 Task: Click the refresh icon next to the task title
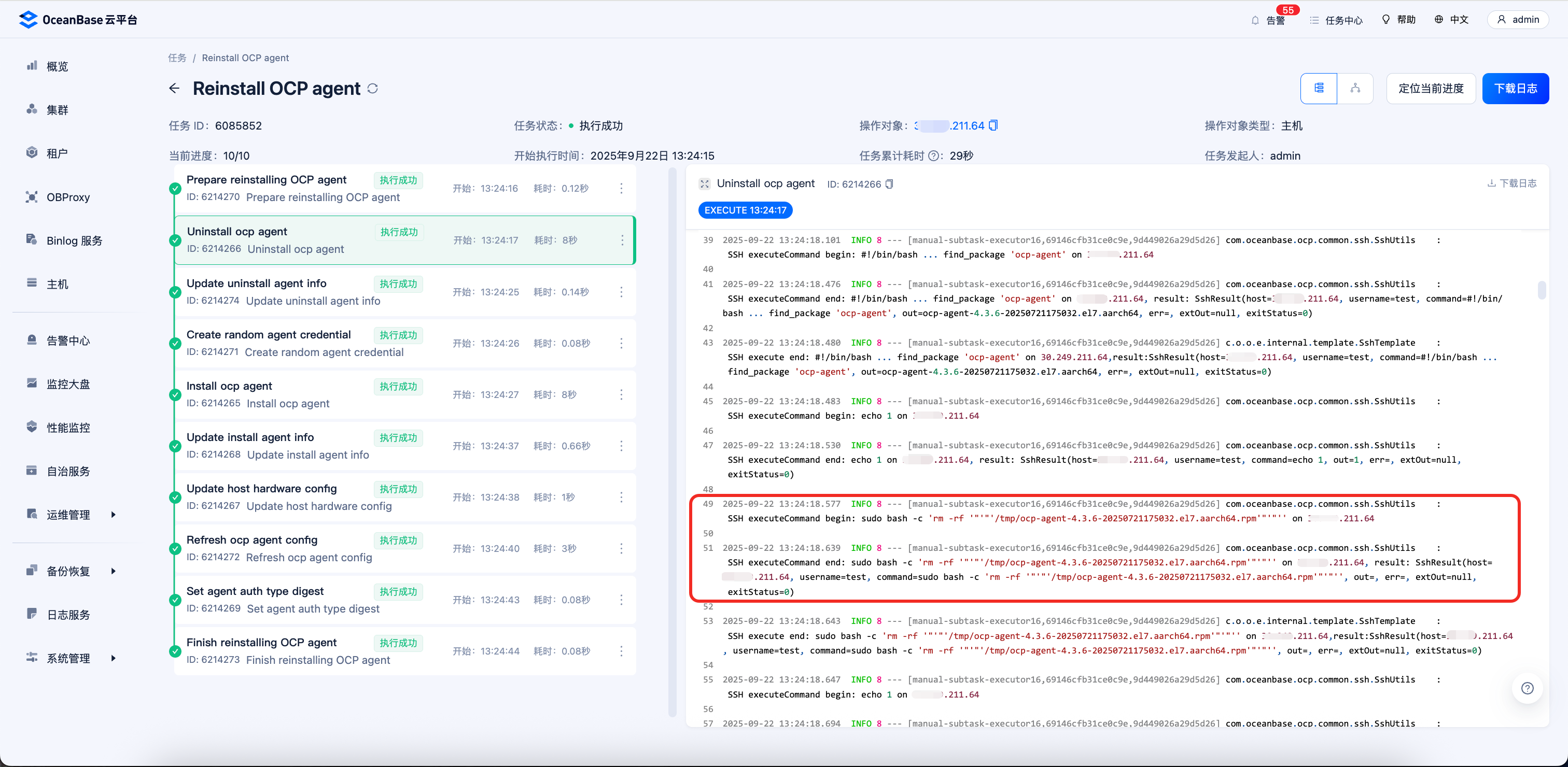pos(372,89)
